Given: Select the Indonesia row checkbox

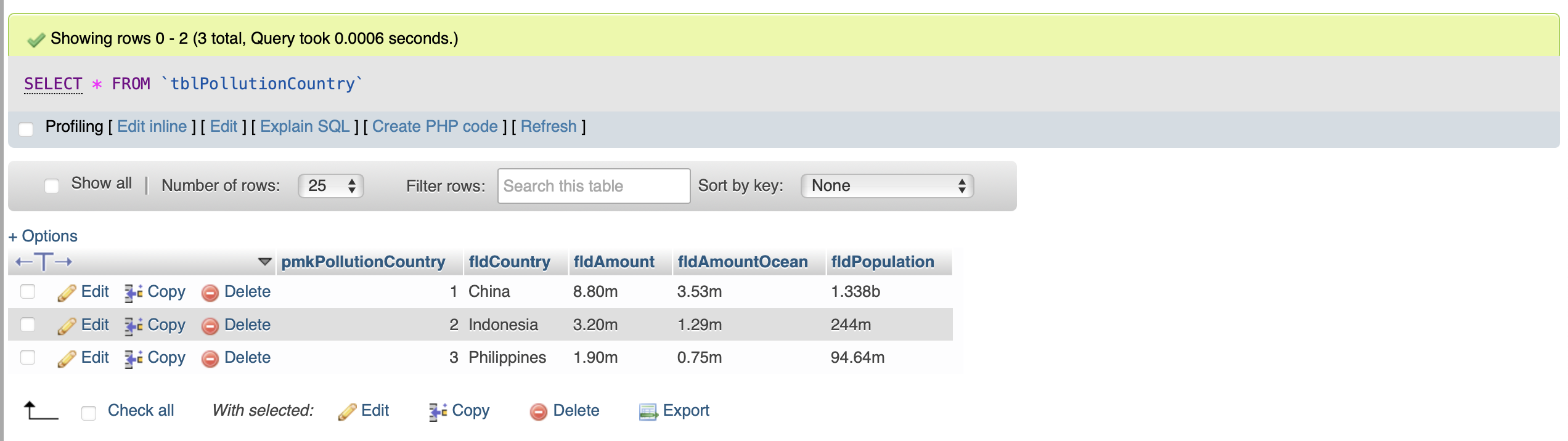Looking at the screenshot, I should (28, 324).
